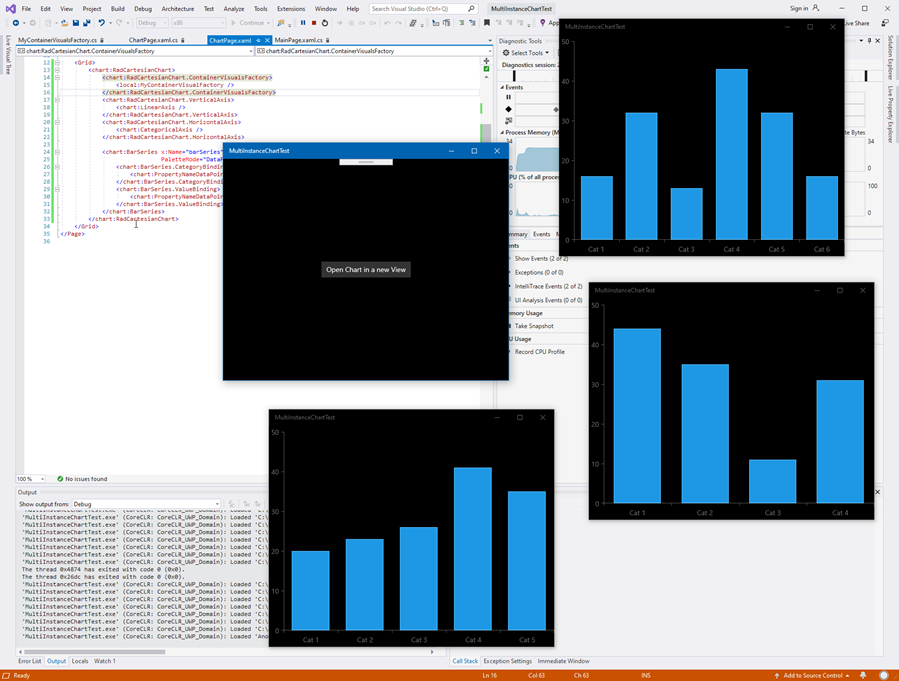The image size is (899, 681).
Task: Pin the Diagnostic Tools panel
Action: 869,41
